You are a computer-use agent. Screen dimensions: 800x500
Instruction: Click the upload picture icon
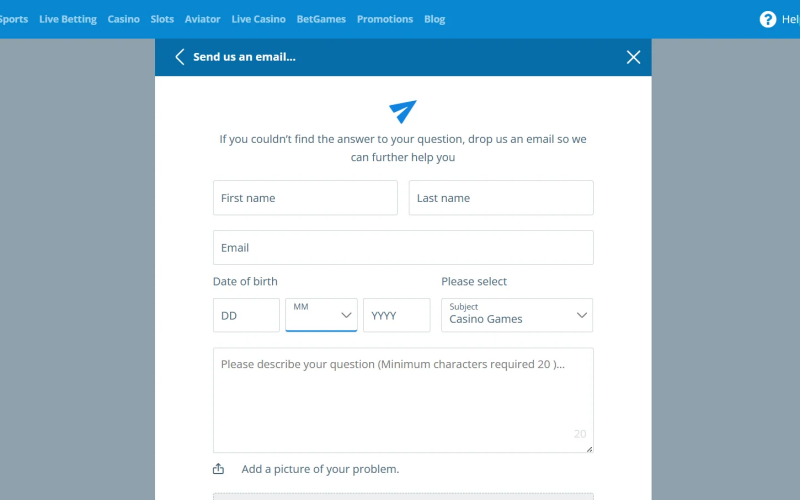pos(219,469)
